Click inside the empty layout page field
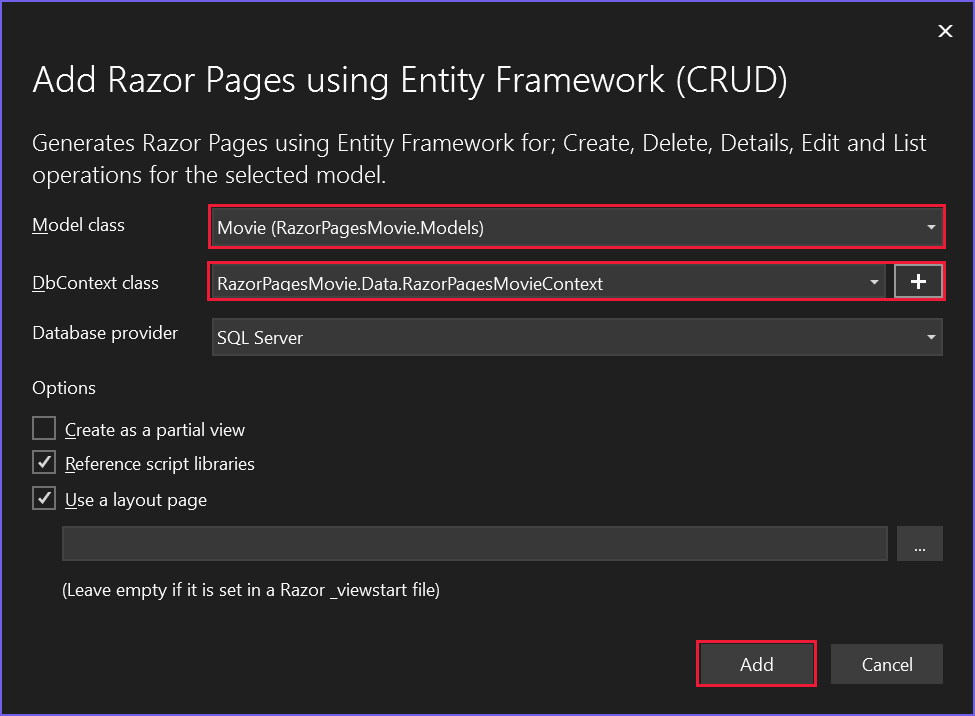The height and width of the screenshot is (716, 975). point(475,543)
